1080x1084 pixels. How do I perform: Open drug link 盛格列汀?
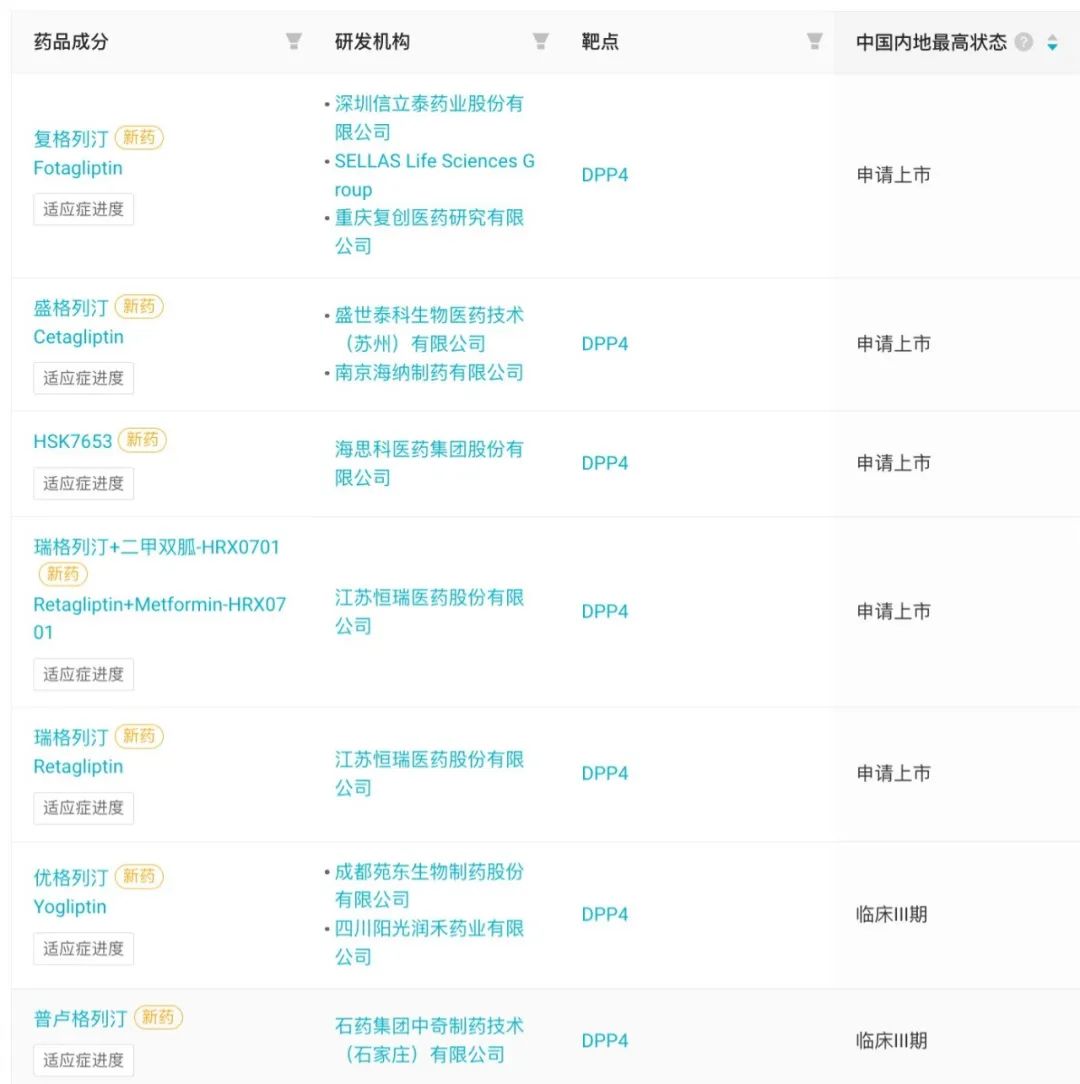pos(71,307)
